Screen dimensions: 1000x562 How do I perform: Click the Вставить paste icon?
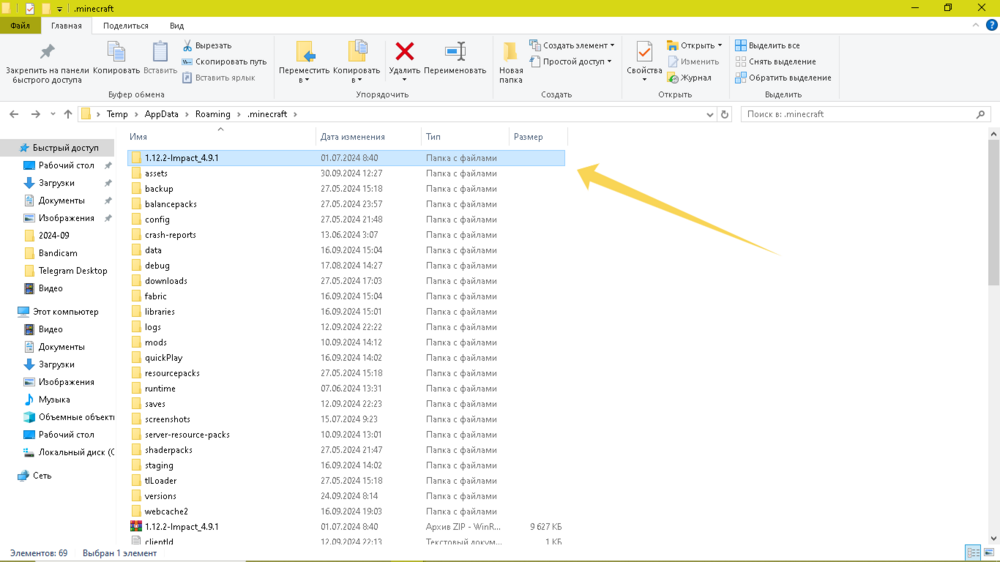click(x=160, y=57)
